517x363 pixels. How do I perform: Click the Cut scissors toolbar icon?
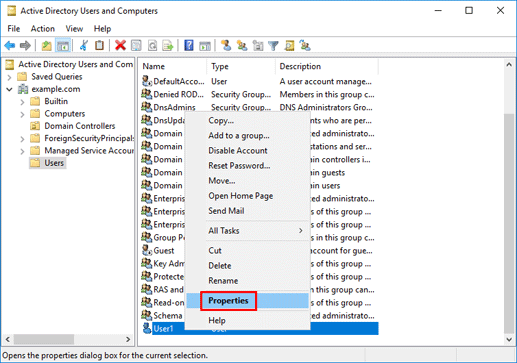click(84, 45)
